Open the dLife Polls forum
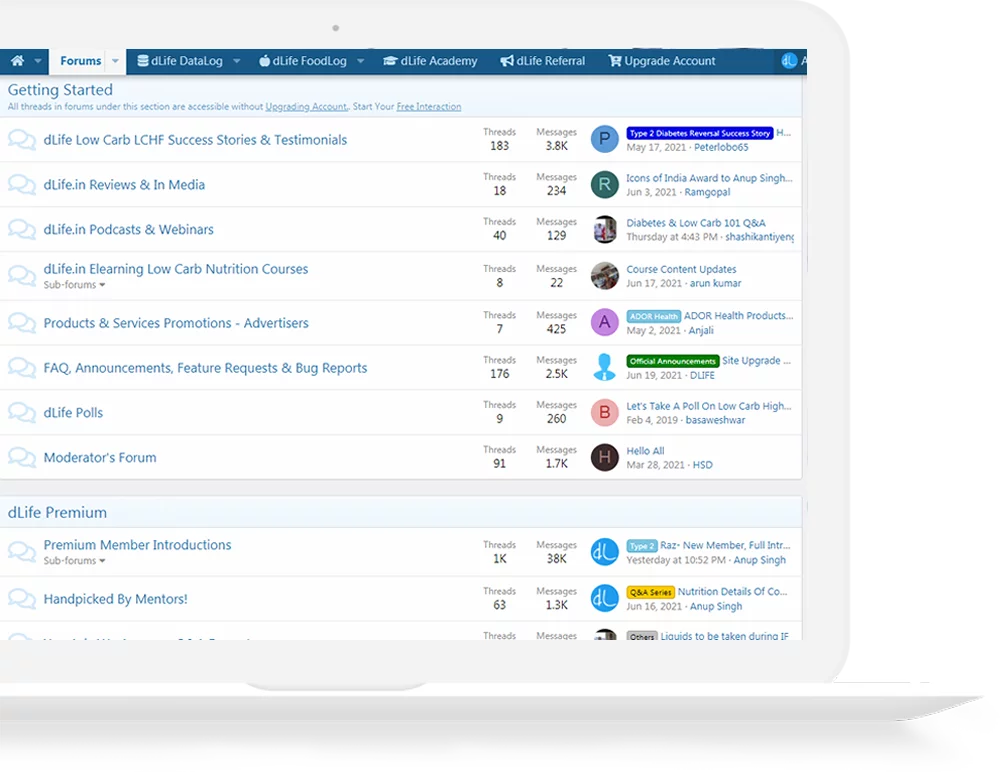The width and height of the screenshot is (1000, 772). [73, 412]
